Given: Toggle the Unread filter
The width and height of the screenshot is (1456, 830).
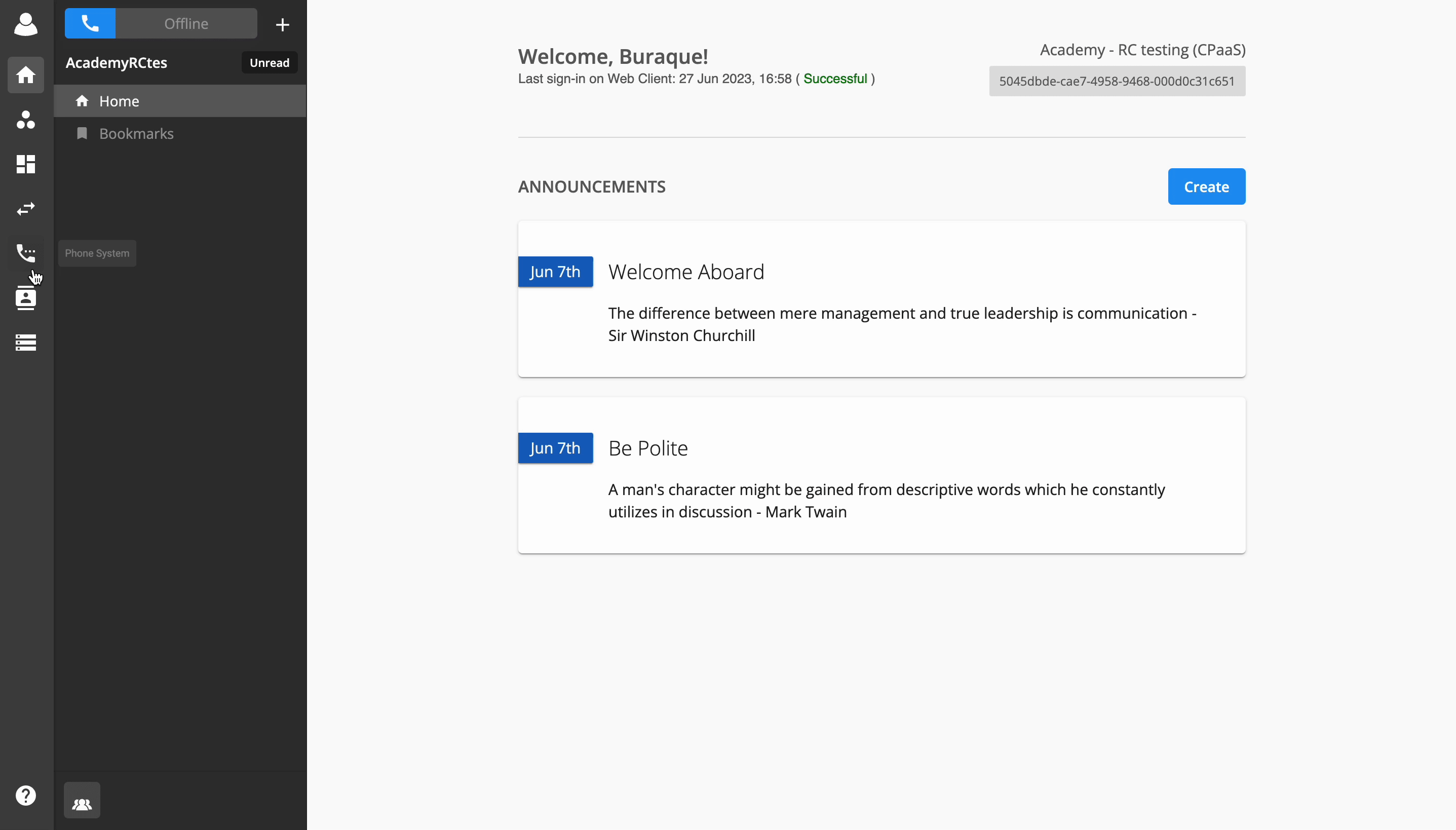Looking at the screenshot, I should pos(270,63).
